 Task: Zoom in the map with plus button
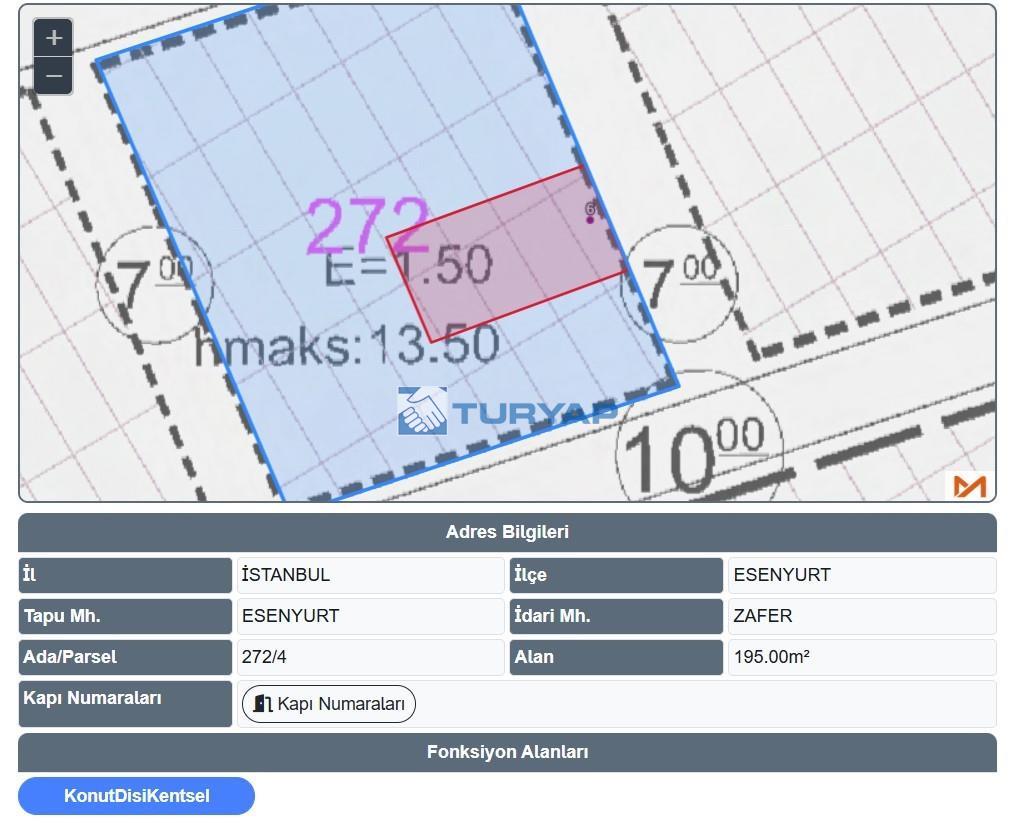pyautogui.click(x=54, y=38)
